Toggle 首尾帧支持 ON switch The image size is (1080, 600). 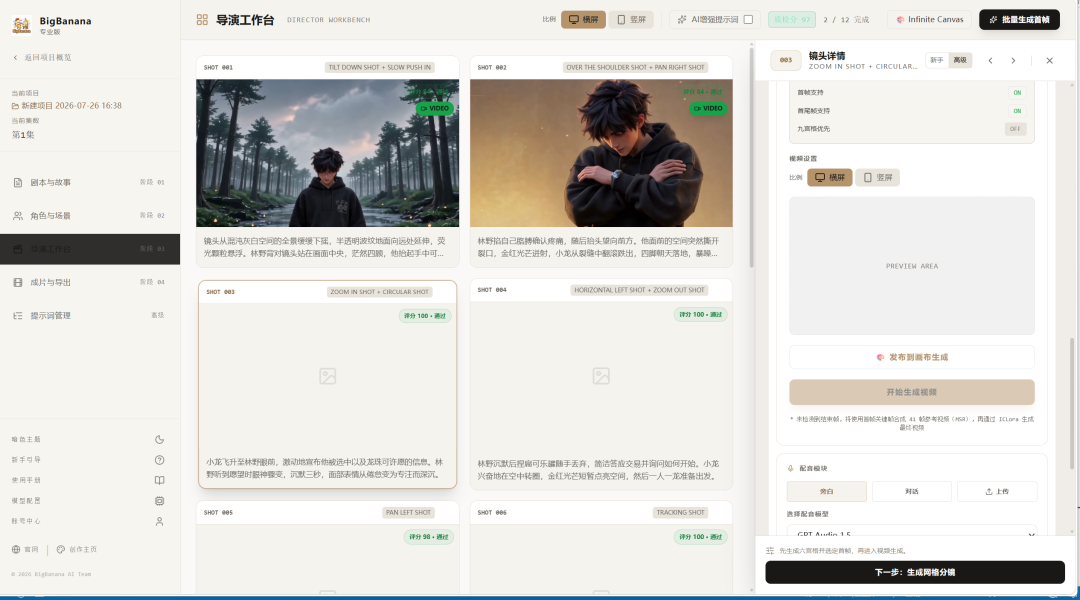point(1017,111)
